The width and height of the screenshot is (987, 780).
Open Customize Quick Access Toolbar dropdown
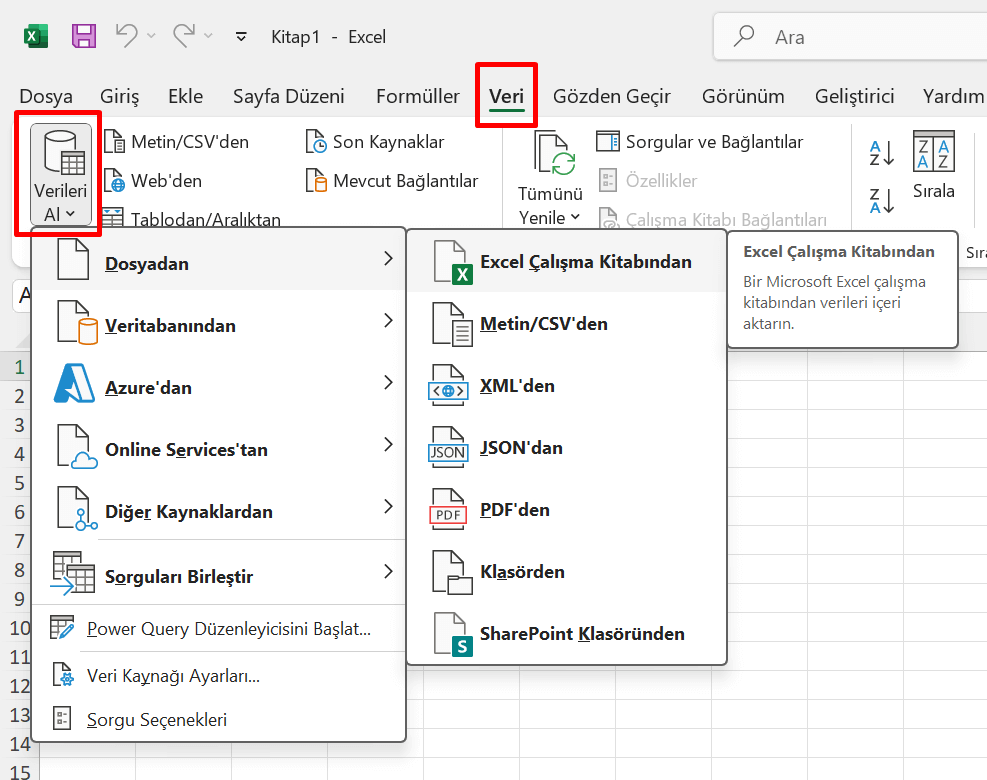click(241, 37)
